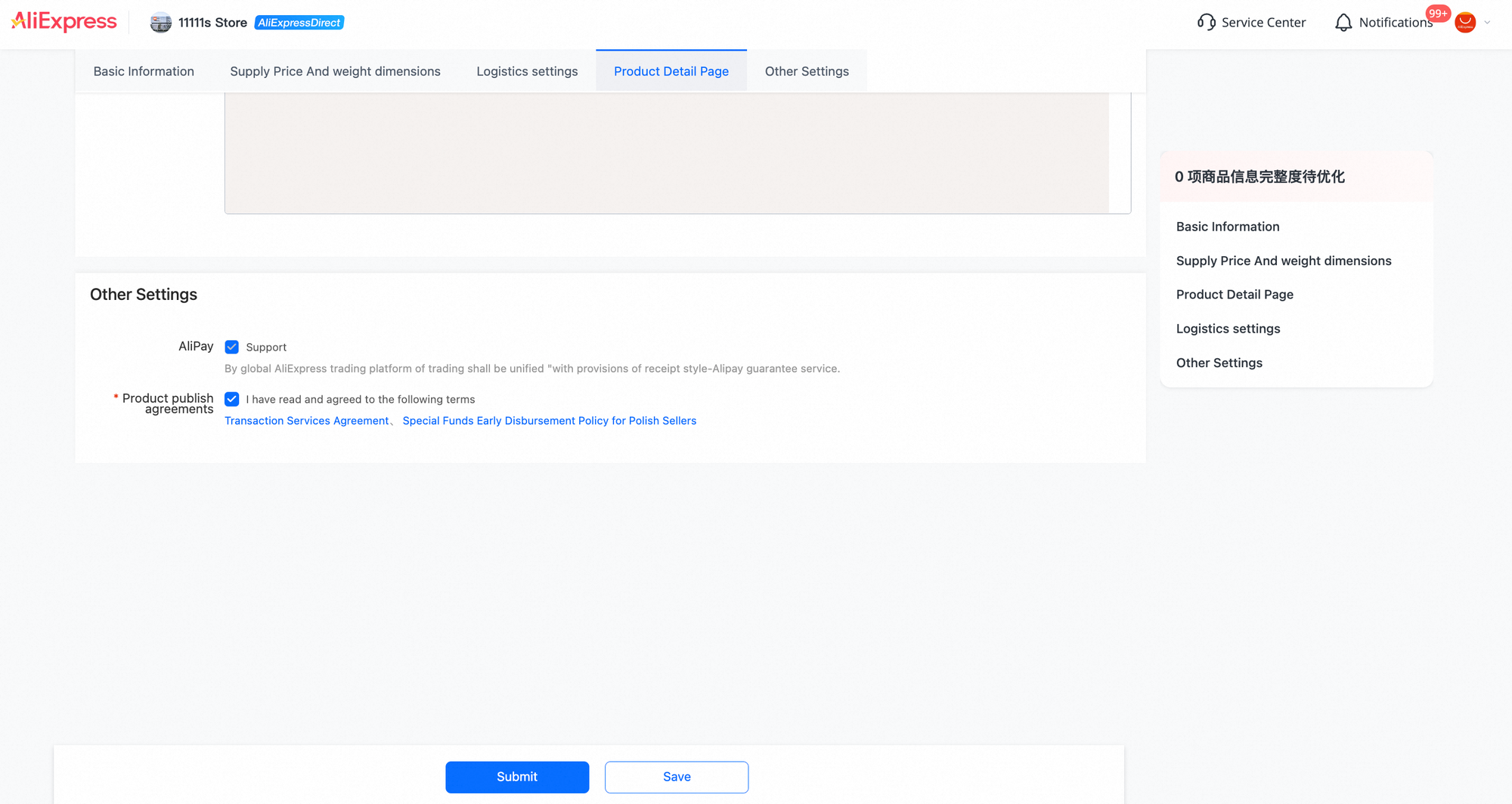The image size is (1512, 804).
Task: Click Product Detail Page in right sidebar
Action: click(x=1235, y=295)
